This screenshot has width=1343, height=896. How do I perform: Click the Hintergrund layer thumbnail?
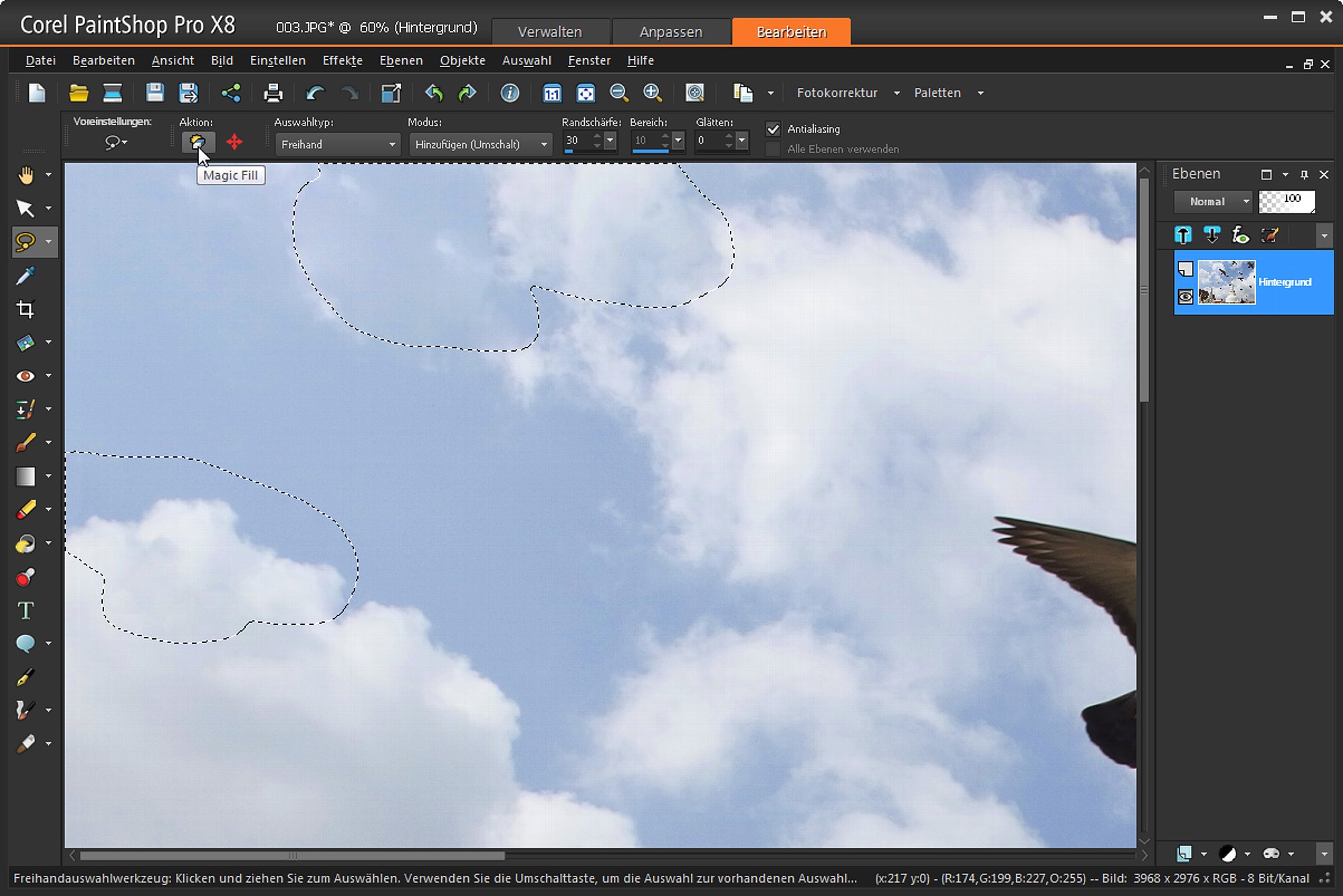click(1226, 282)
